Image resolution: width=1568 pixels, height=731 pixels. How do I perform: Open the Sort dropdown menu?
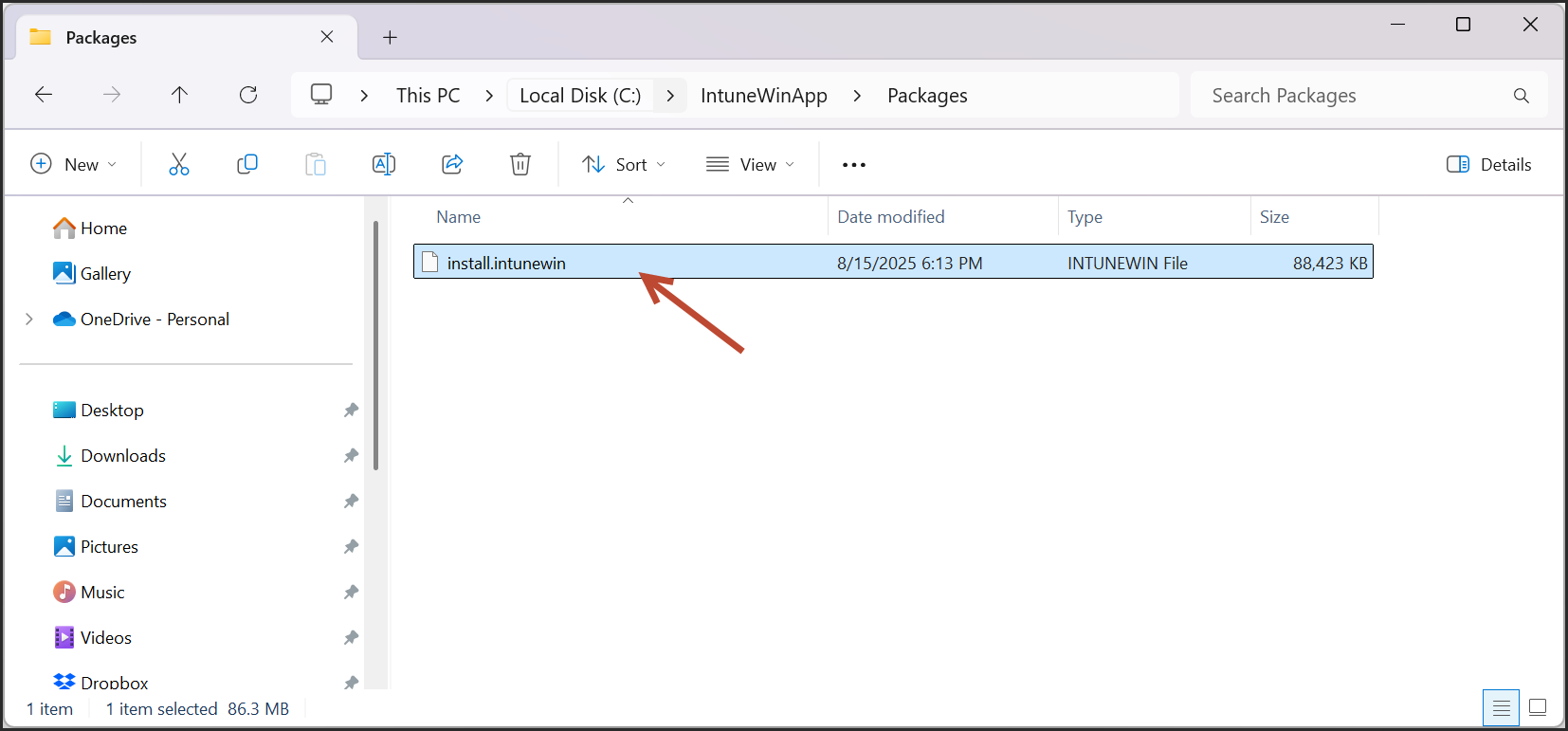tap(624, 164)
